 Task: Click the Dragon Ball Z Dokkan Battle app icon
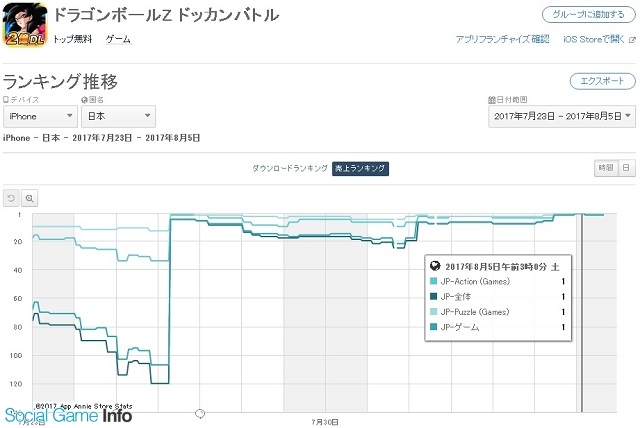[x=24, y=24]
